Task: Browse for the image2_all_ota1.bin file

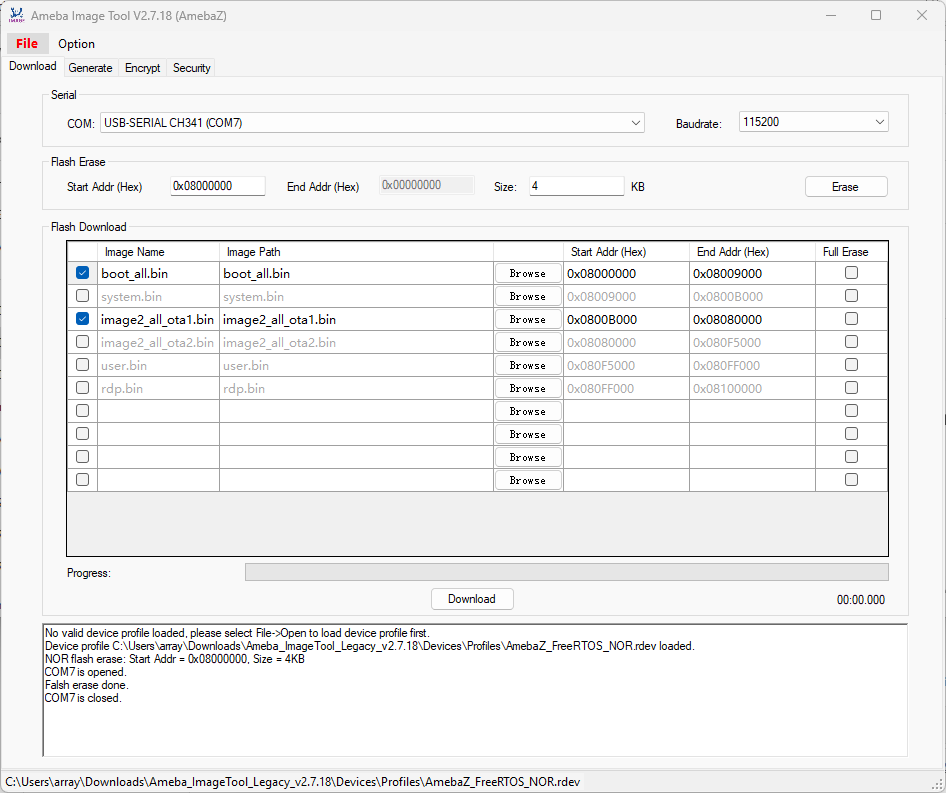Action: (x=528, y=319)
